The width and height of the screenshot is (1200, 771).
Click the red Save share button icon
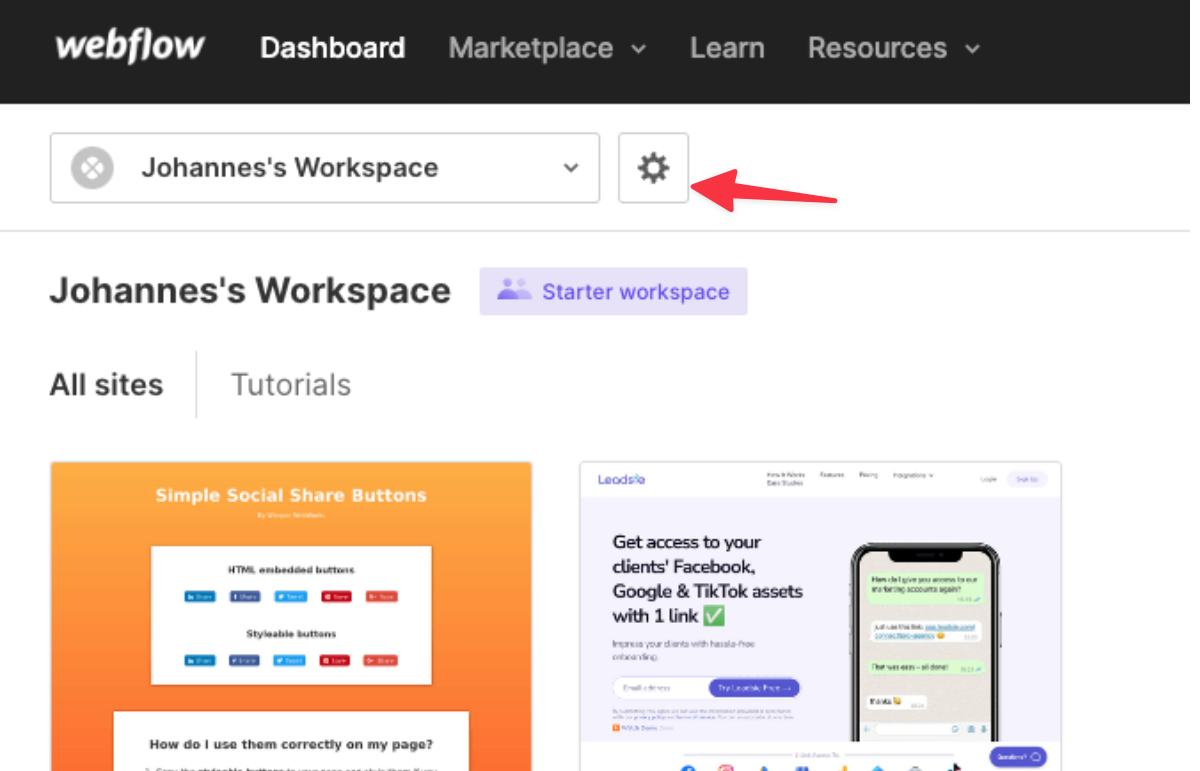coord(328,596)
